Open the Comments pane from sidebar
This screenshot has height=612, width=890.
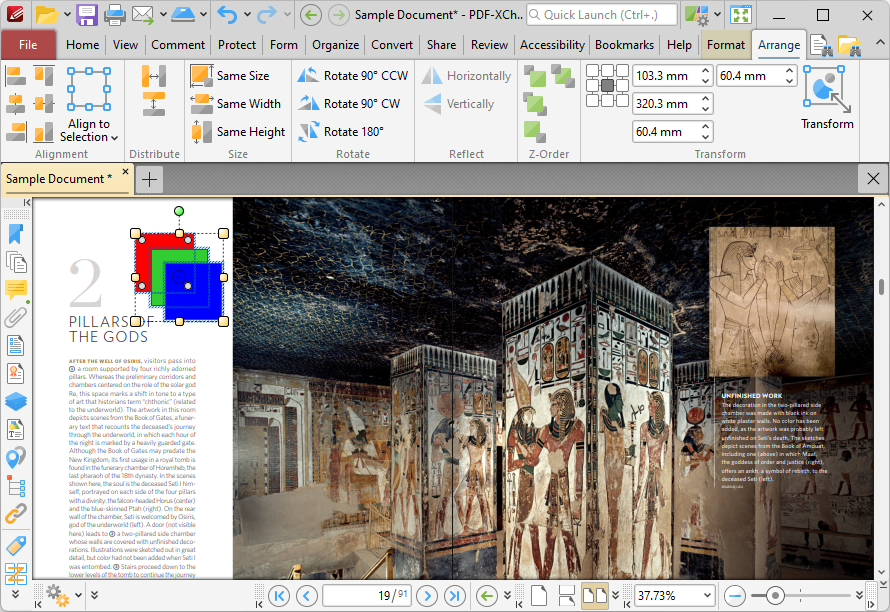click(x=16, y=290)
